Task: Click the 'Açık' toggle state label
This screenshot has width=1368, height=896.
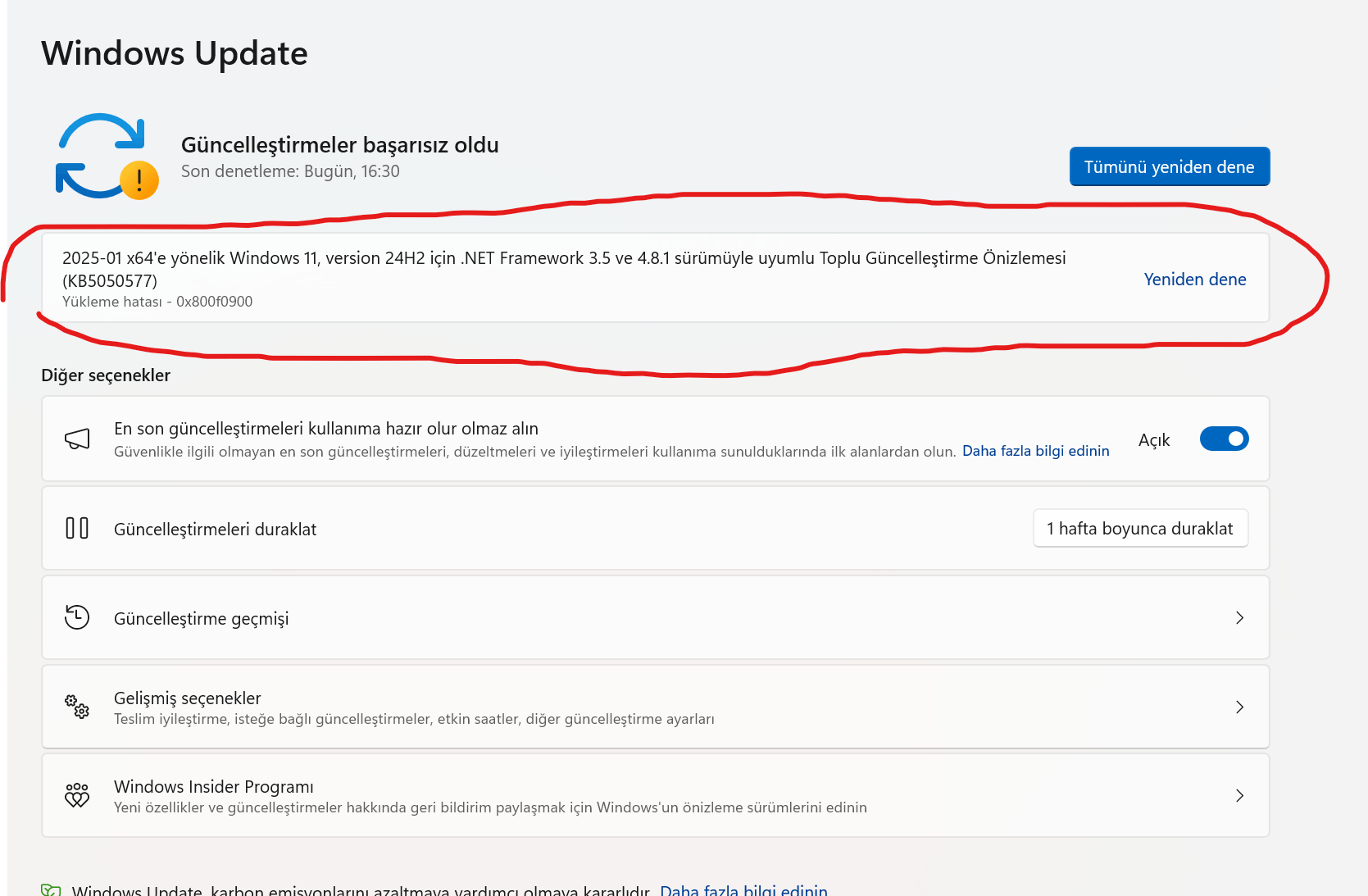Action: tap(1154, 440)
